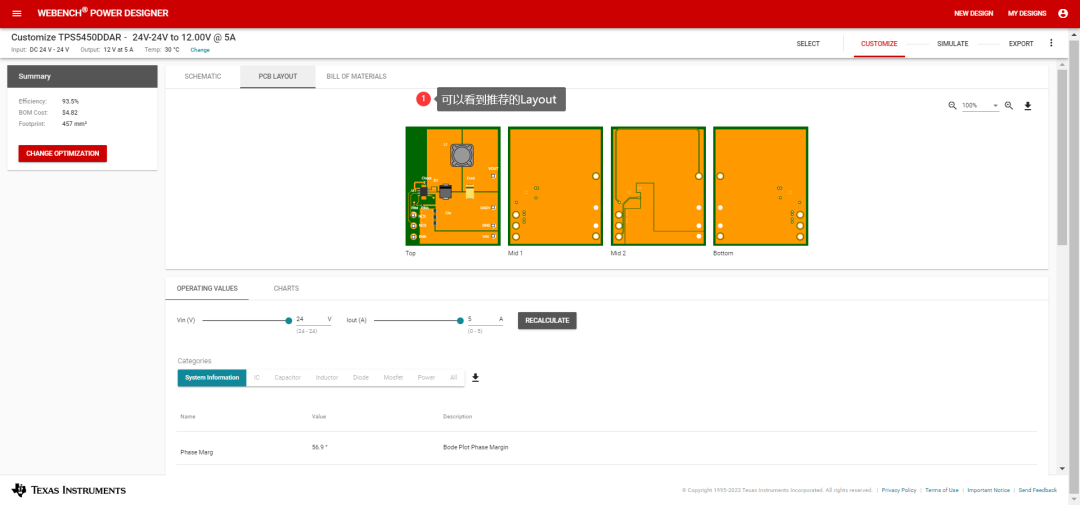Click the Value column header
The width and height of the screenshot is (1080, 505).
(319, 417)
